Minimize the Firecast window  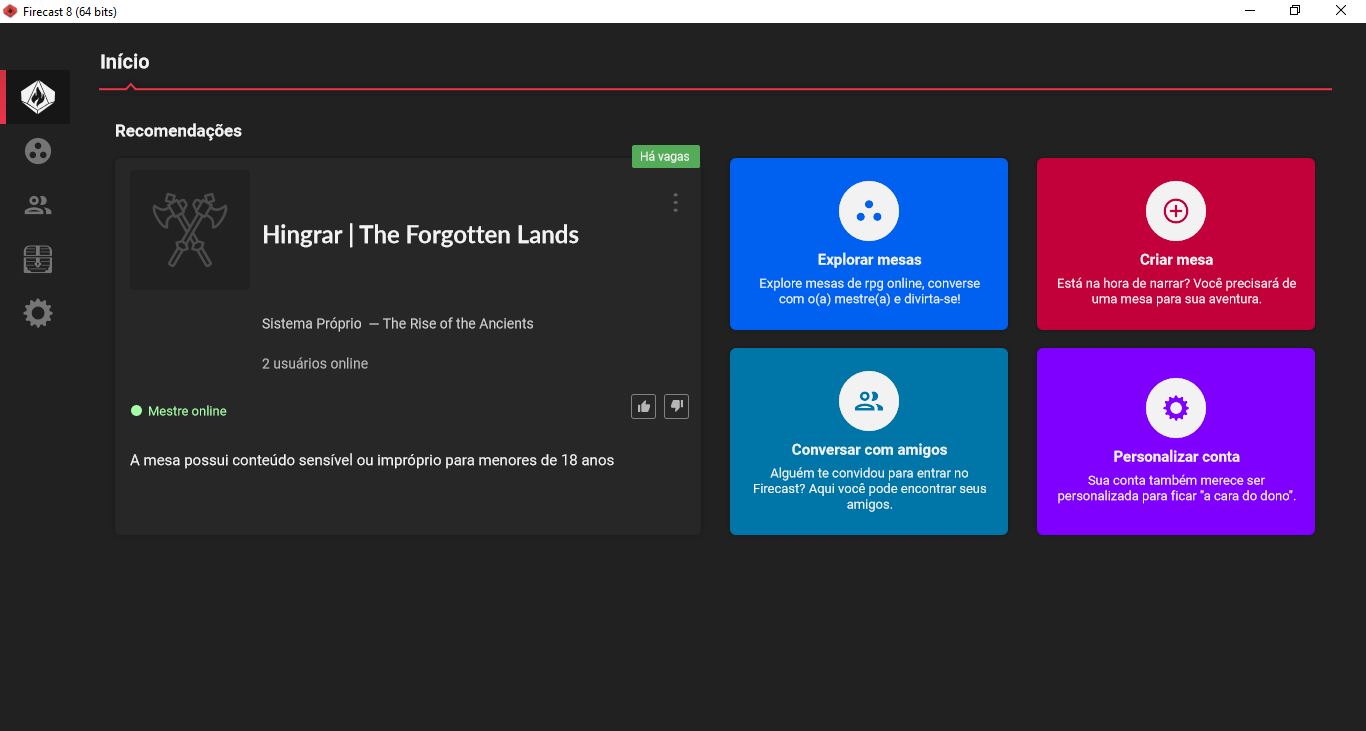click(x=1250, y=11)
